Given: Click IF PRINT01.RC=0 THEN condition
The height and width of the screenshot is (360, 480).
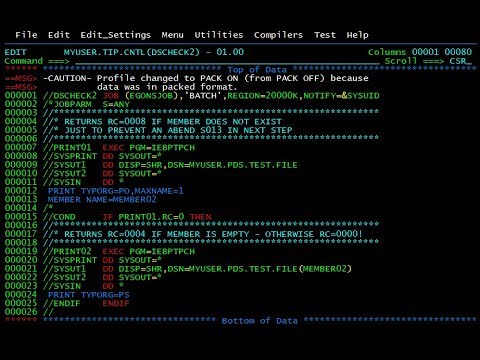Looking at the screenshot, I should pyautogui.click(x=157, y=217).
